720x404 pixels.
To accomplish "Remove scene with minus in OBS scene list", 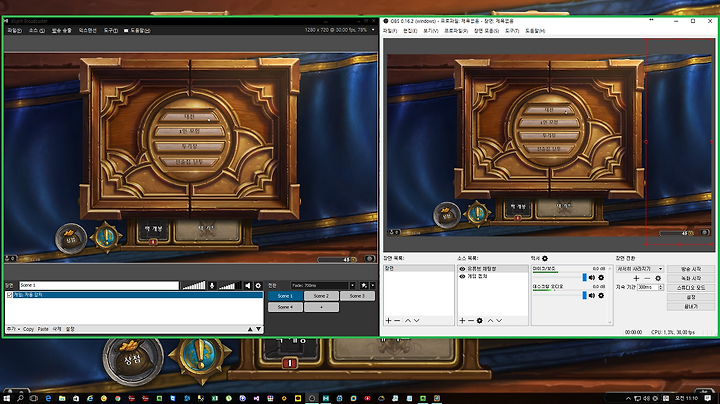I will tap(397, 320).
